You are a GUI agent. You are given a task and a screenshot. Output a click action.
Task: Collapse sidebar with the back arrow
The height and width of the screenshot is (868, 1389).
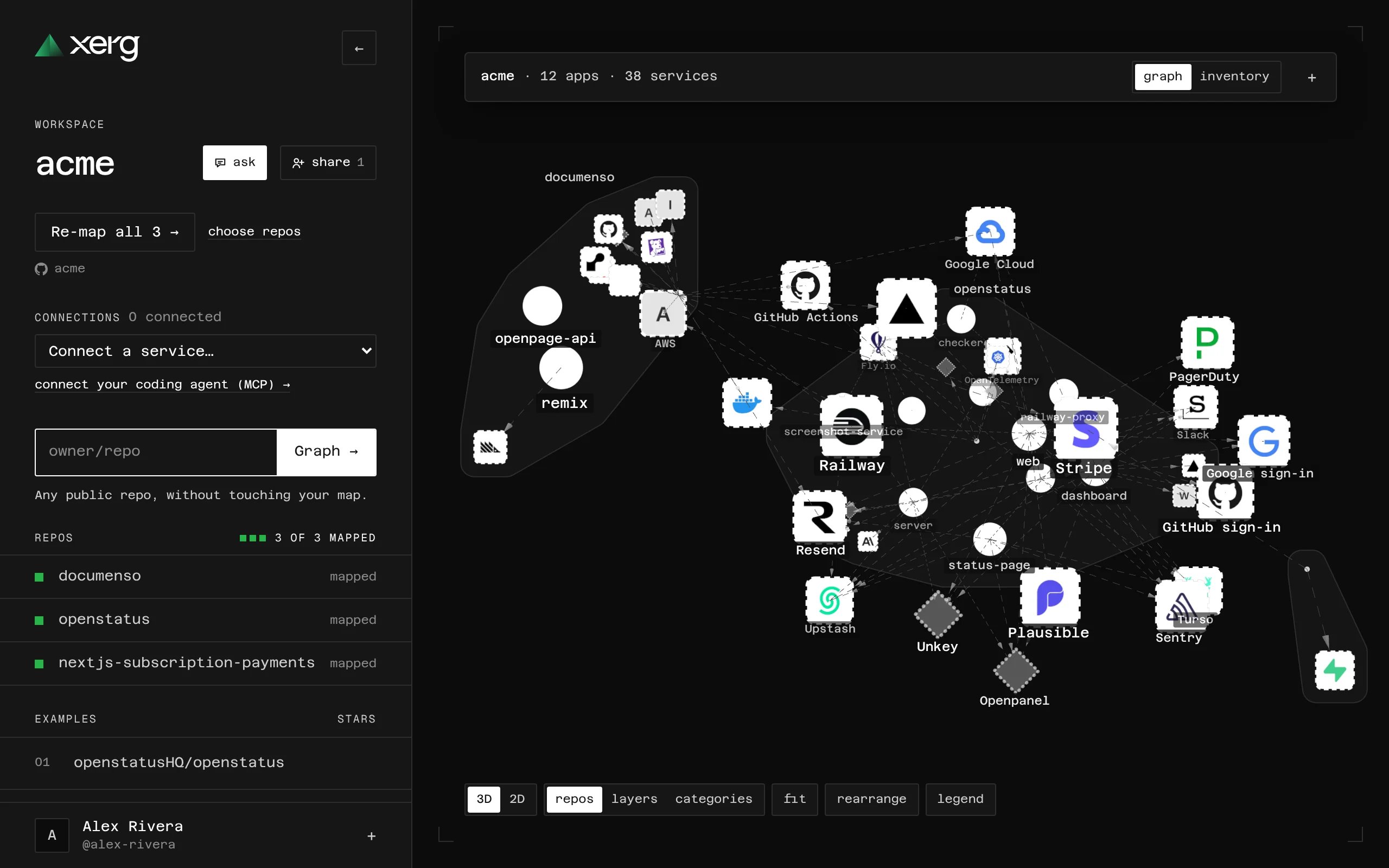point(359,48)
